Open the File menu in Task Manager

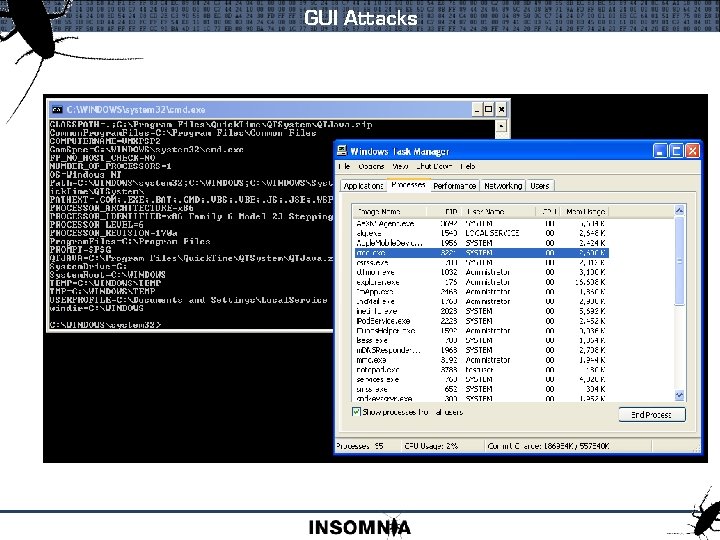(x=344, y=166)
